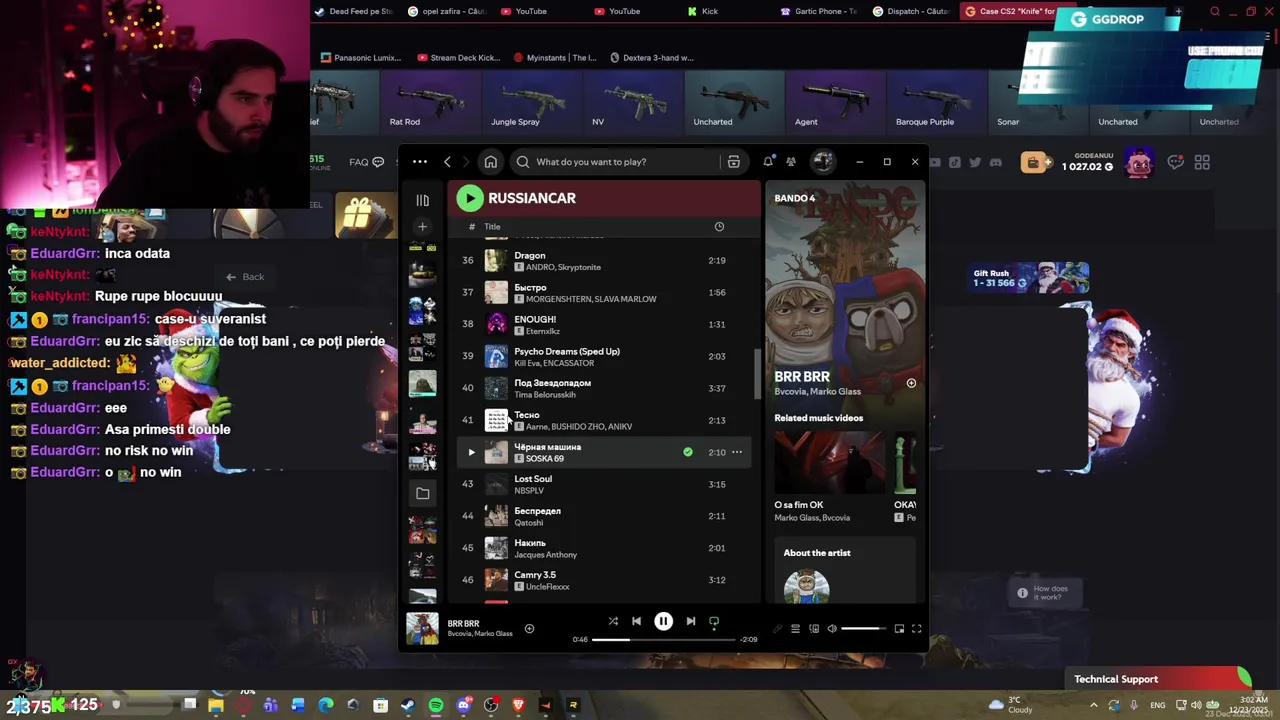The height and width of the screenshot is (720, 1280).
Task: Open Connect to a device icon
Action: coord(814,629)
